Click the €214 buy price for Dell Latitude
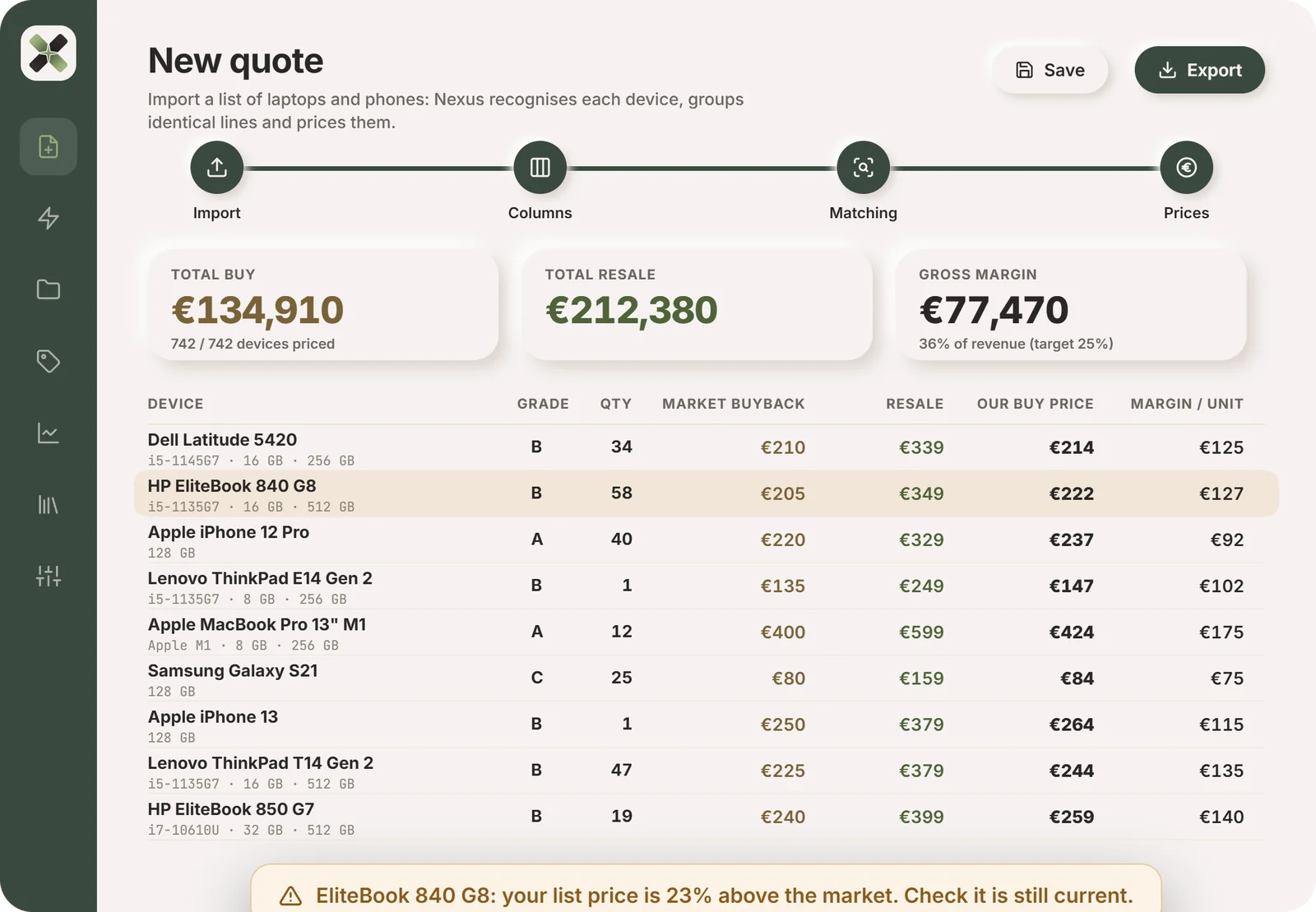1316x912 pixels. [1072, 447]
